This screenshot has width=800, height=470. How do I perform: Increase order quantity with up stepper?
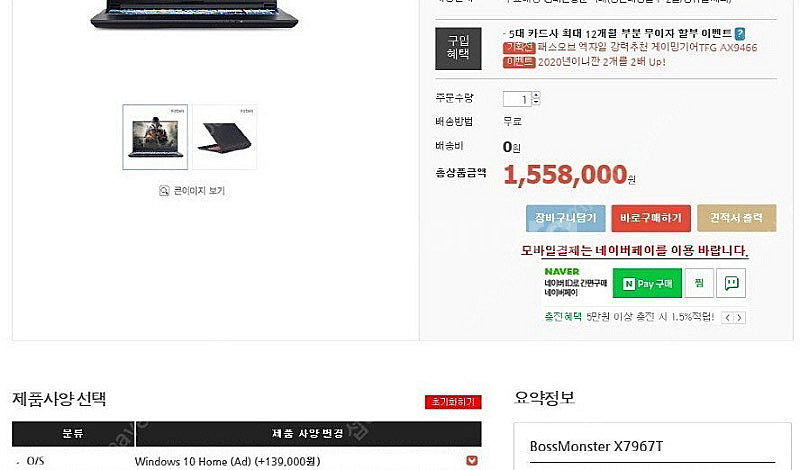tap(536, 95)
